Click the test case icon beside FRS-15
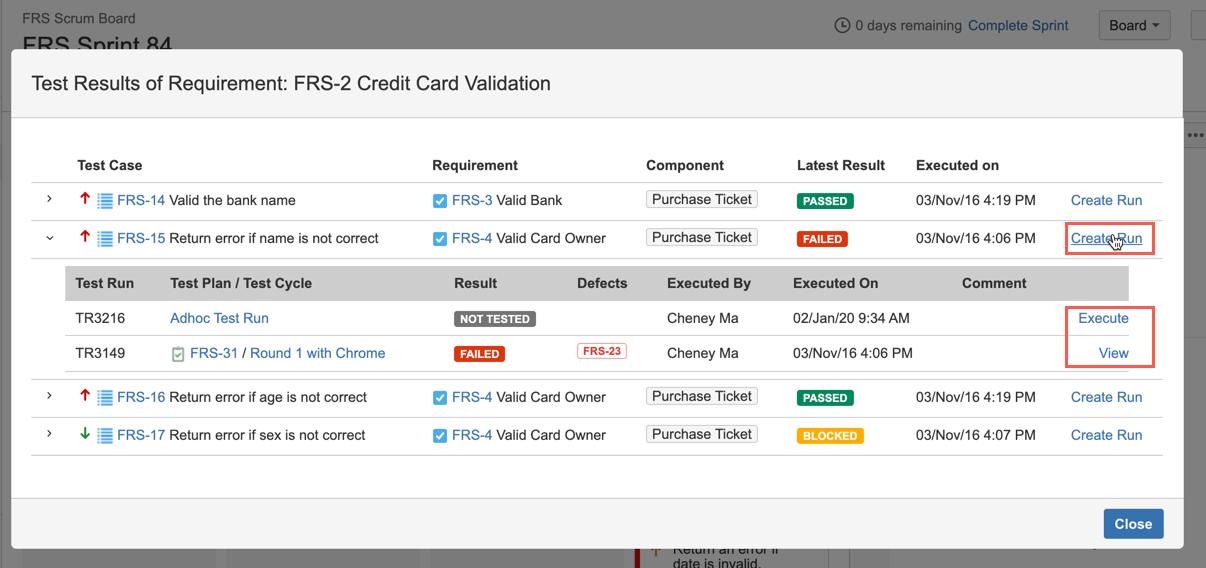Screen dimensions: 1206x568 105,239
